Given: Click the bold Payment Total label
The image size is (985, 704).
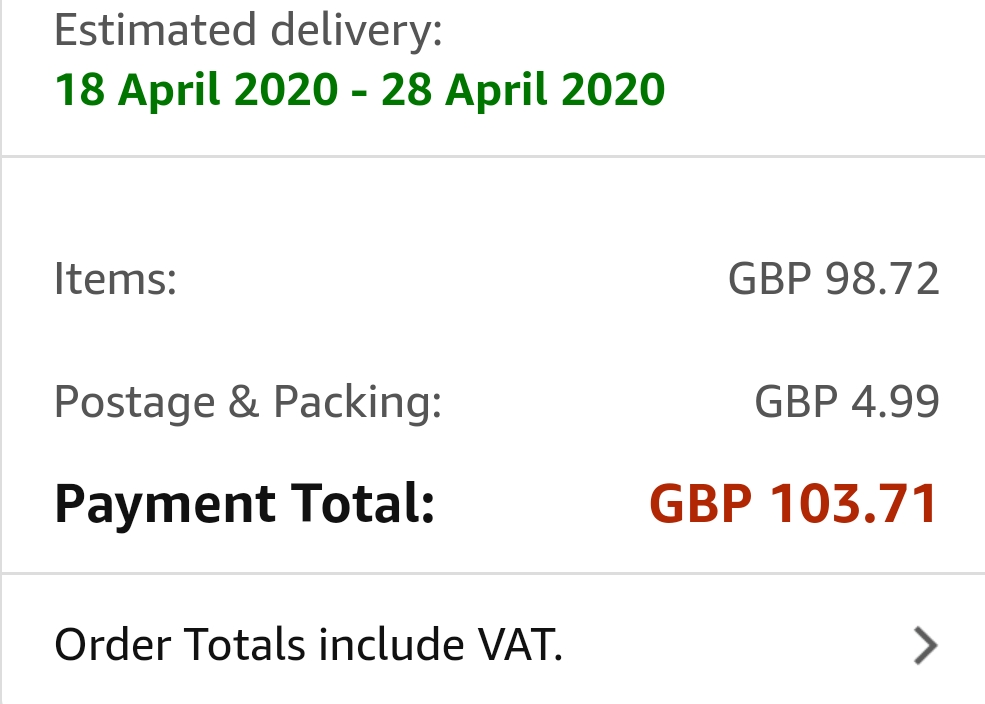Looking at the screenshot, I should [245, 504].
